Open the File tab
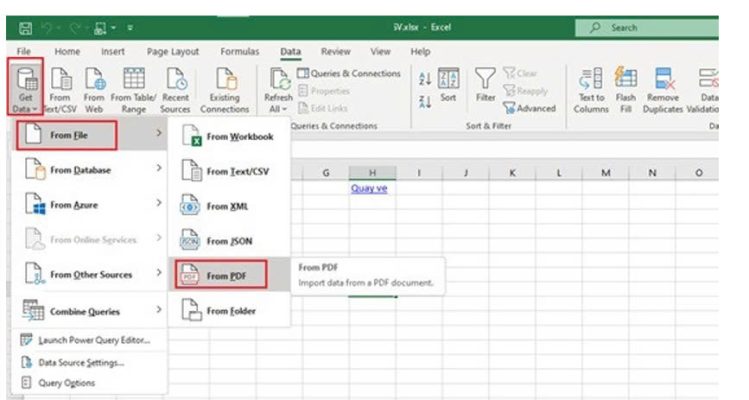The height and width of the screenshot is (400, 749). click(x=24, y=52)
